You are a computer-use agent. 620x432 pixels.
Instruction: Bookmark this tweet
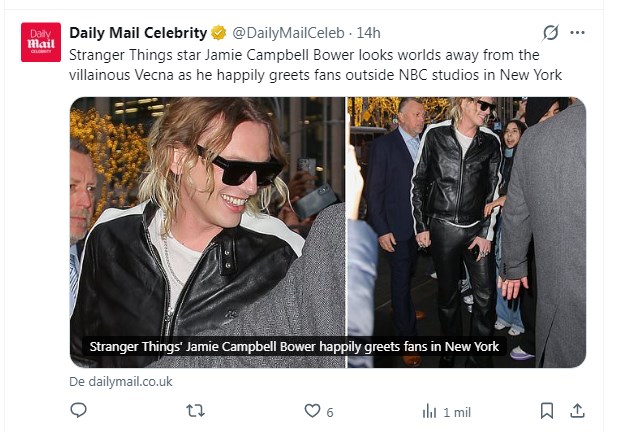pyautogui.click(x=547, y=411)
